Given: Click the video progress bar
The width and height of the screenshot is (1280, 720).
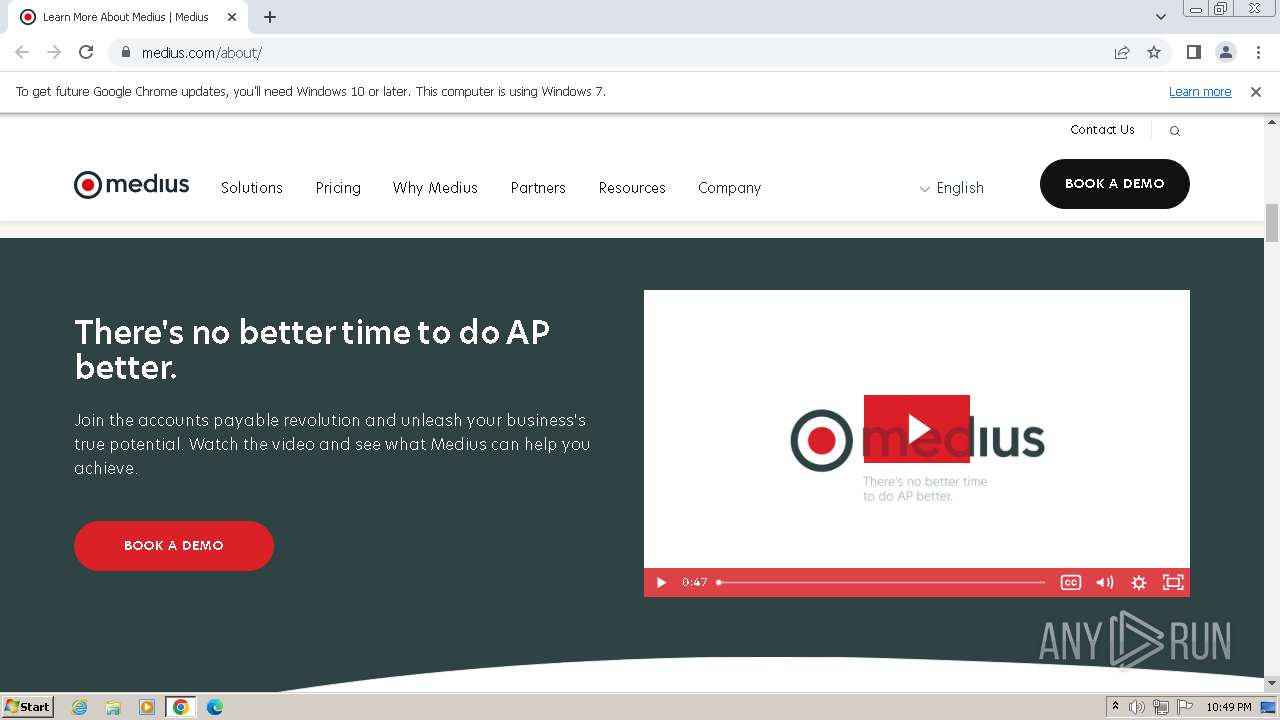Looking at the screenshot, I should coord(881,582).
